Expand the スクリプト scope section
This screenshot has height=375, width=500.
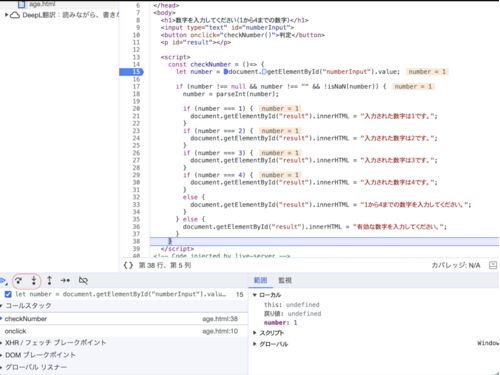(255, 333)
